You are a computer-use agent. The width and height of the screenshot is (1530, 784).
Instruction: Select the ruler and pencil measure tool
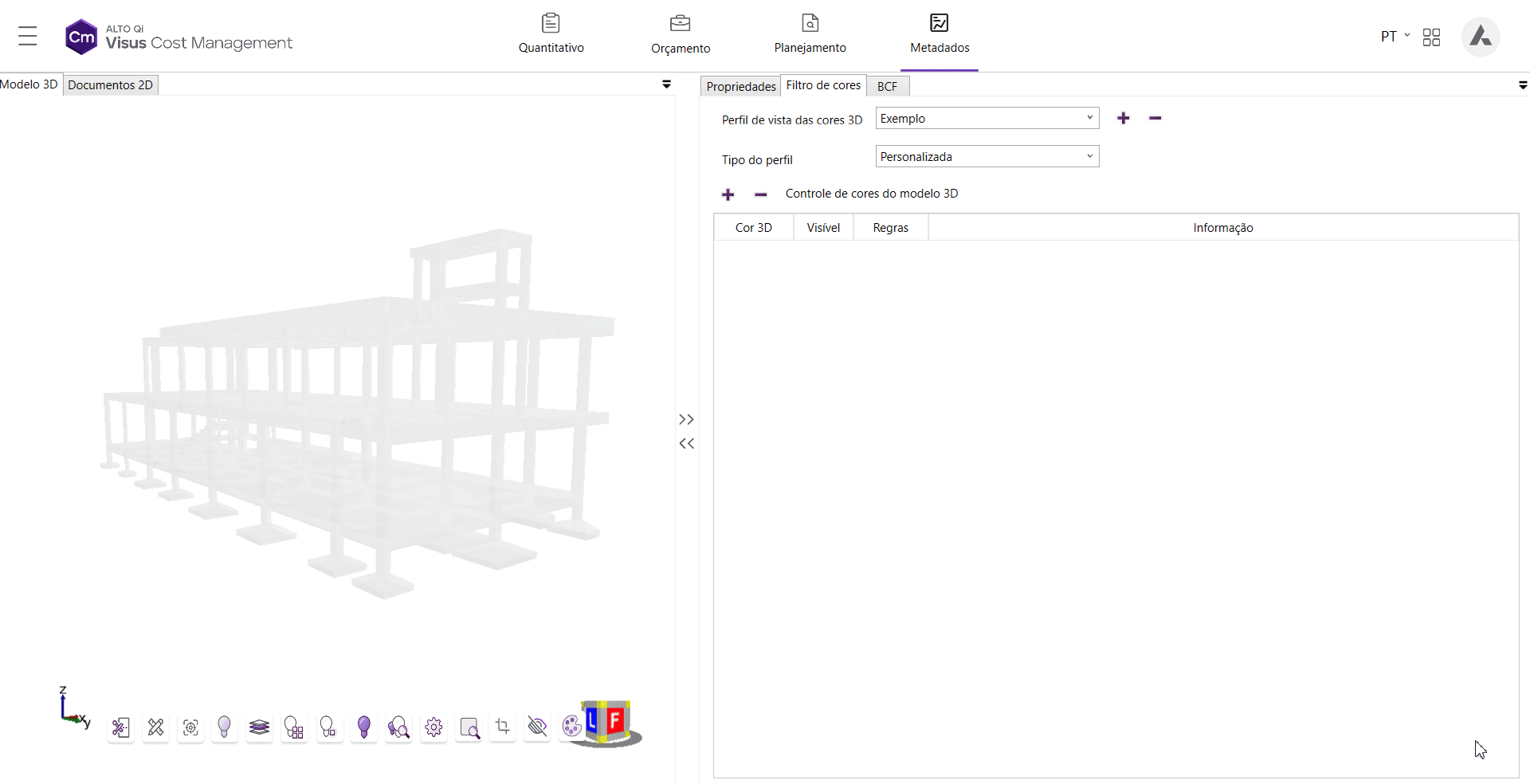(155, 727)
